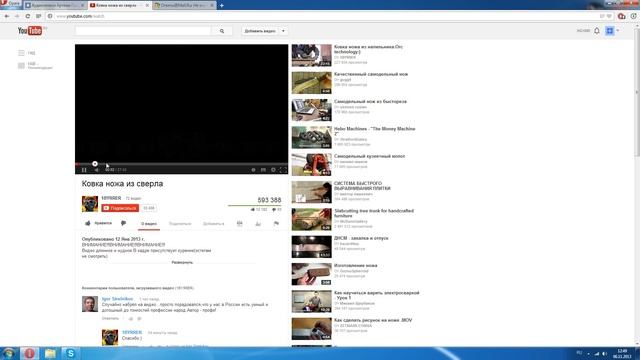The image size is (640, 360).
Task: Click commenter name 'Igor Strelnikov'
Action: [x=117, y=299]
